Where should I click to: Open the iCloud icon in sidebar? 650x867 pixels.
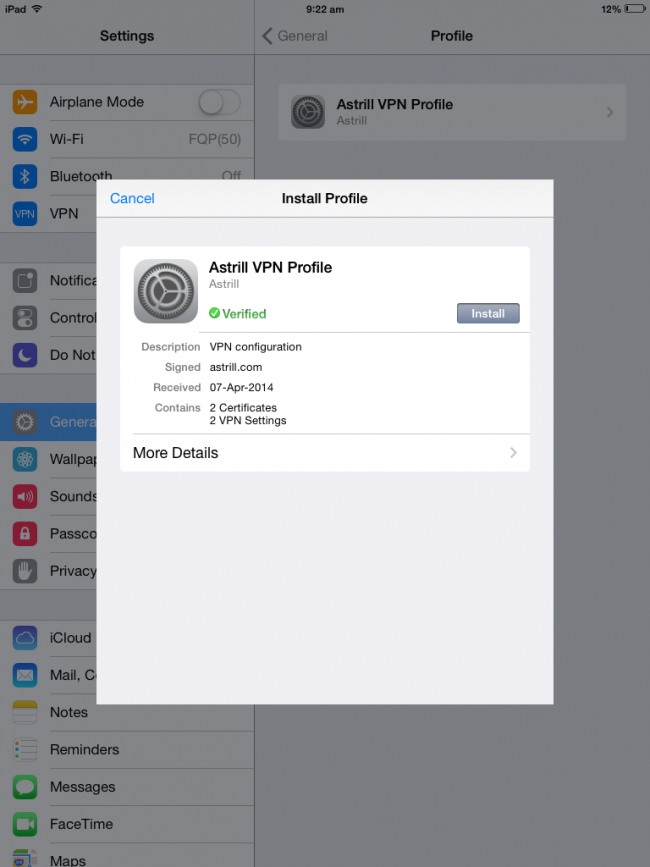[x=25, y=638]
